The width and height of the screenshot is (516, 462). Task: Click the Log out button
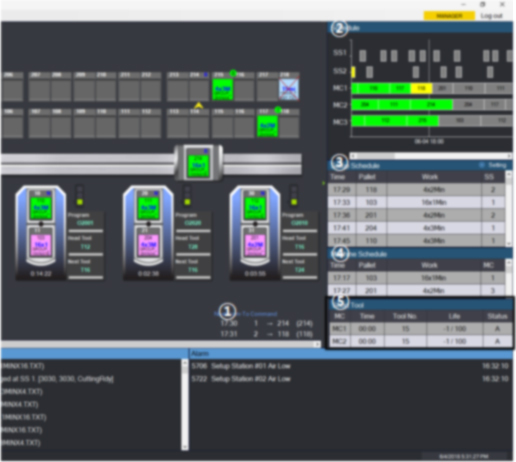pos(491,16)
